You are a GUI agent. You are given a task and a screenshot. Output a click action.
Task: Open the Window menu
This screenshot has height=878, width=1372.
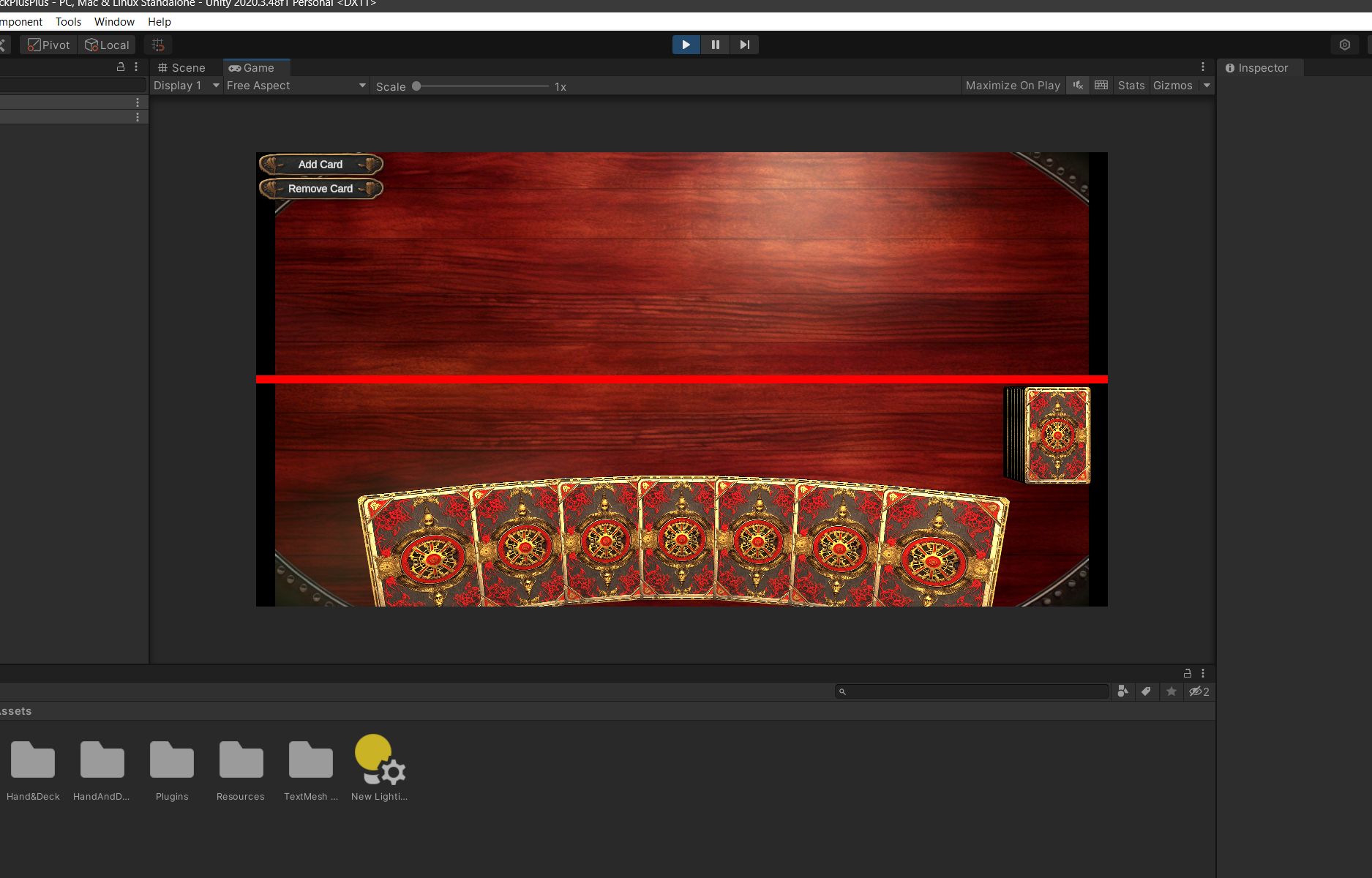click(114, 22)
